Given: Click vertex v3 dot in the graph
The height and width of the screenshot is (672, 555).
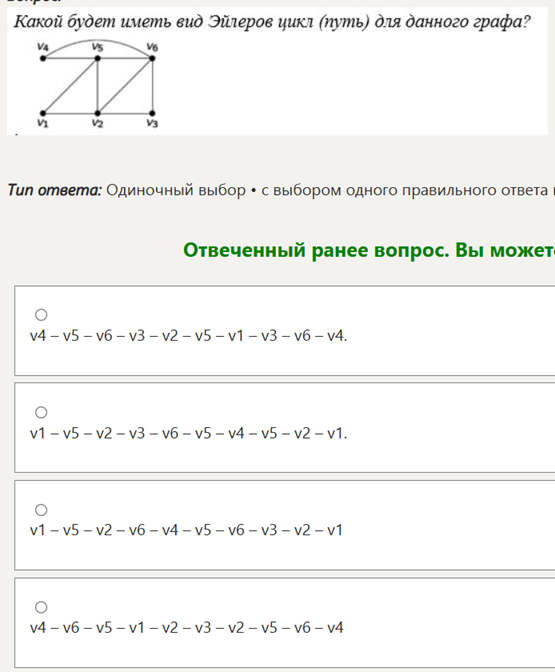Looking at the screenshot, I should point(152,114).
